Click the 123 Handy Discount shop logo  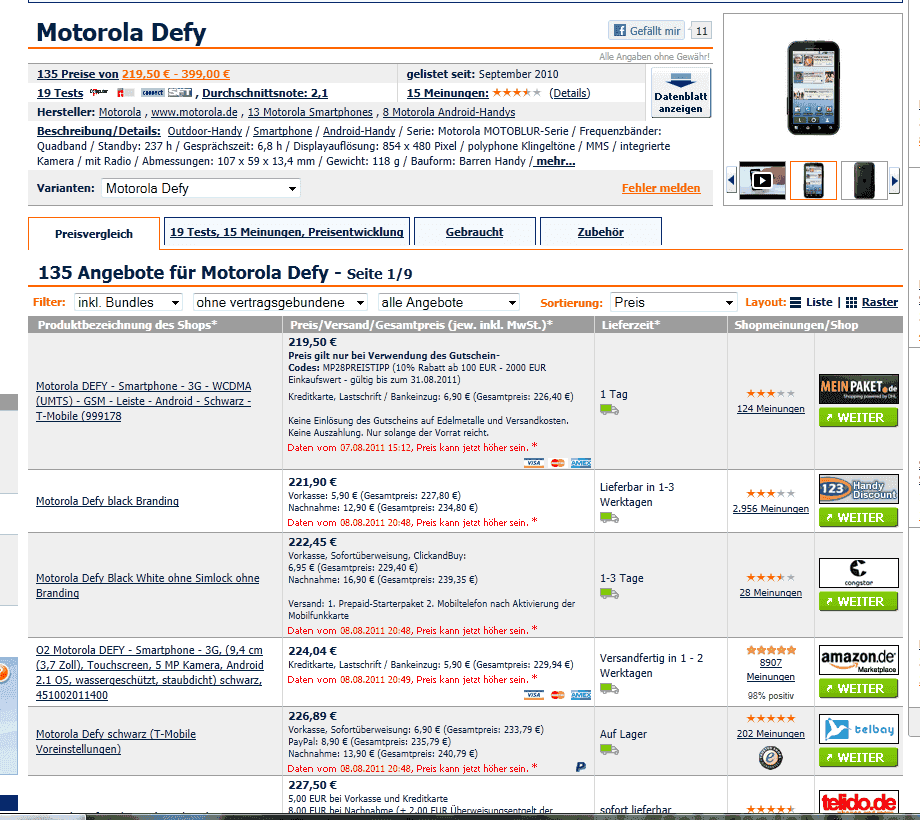[x=858, y=489]
